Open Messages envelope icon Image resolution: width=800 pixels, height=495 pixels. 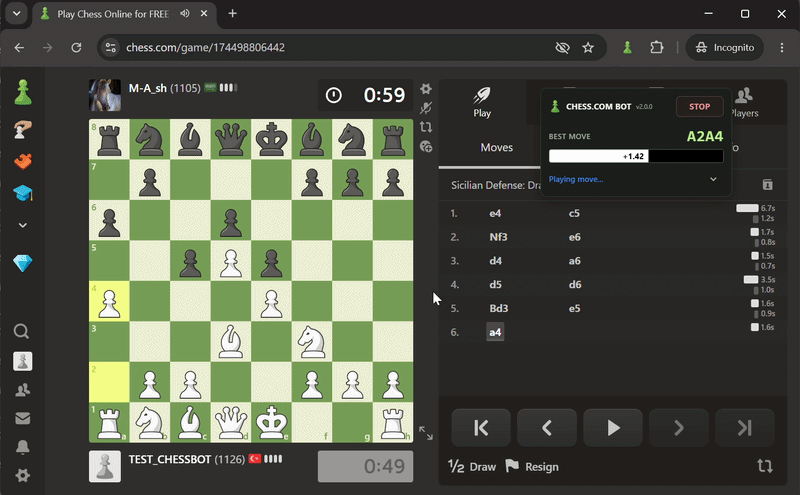[22, 419]
